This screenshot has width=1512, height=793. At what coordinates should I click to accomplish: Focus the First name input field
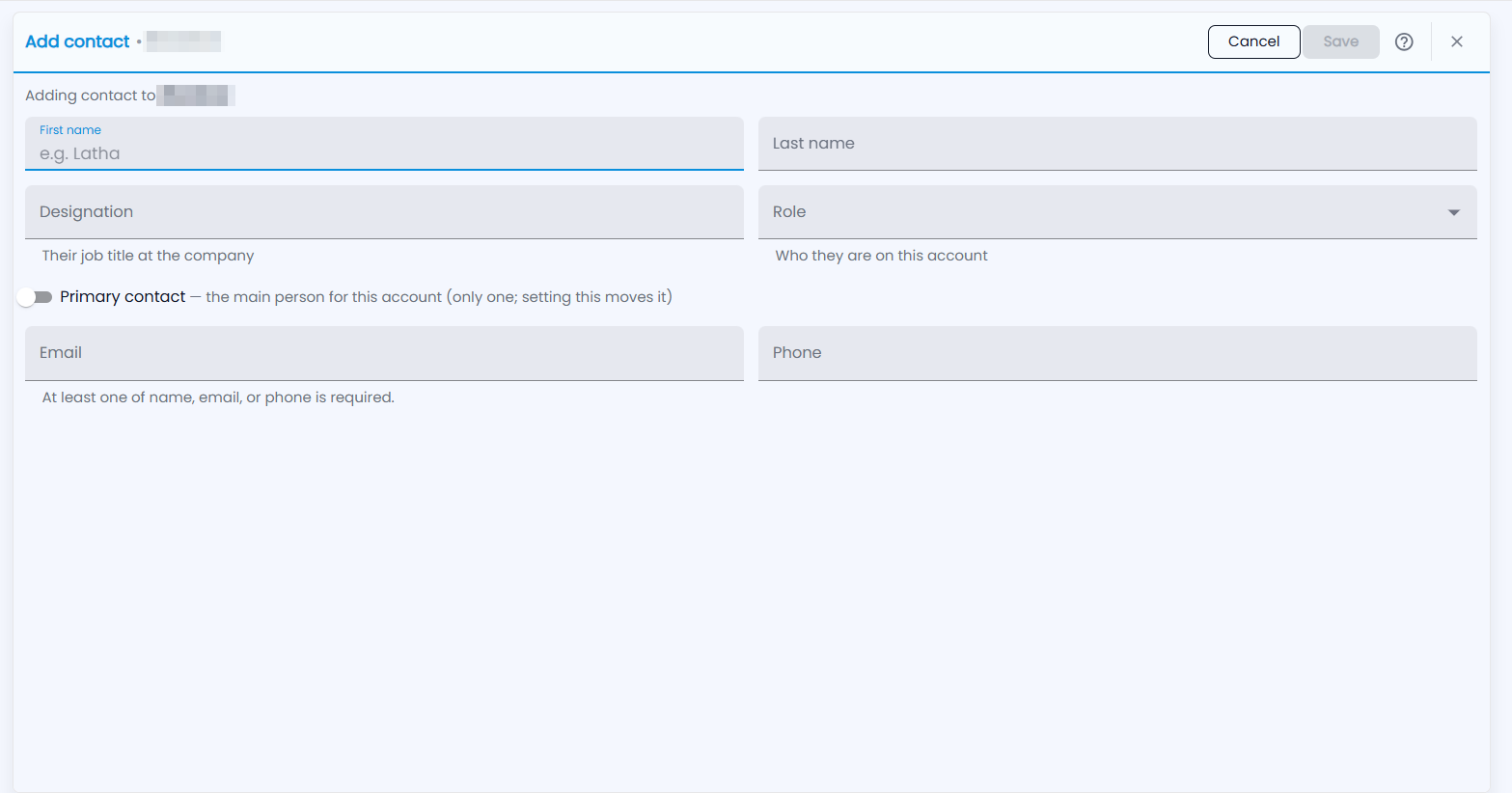(x=384, y=144)
